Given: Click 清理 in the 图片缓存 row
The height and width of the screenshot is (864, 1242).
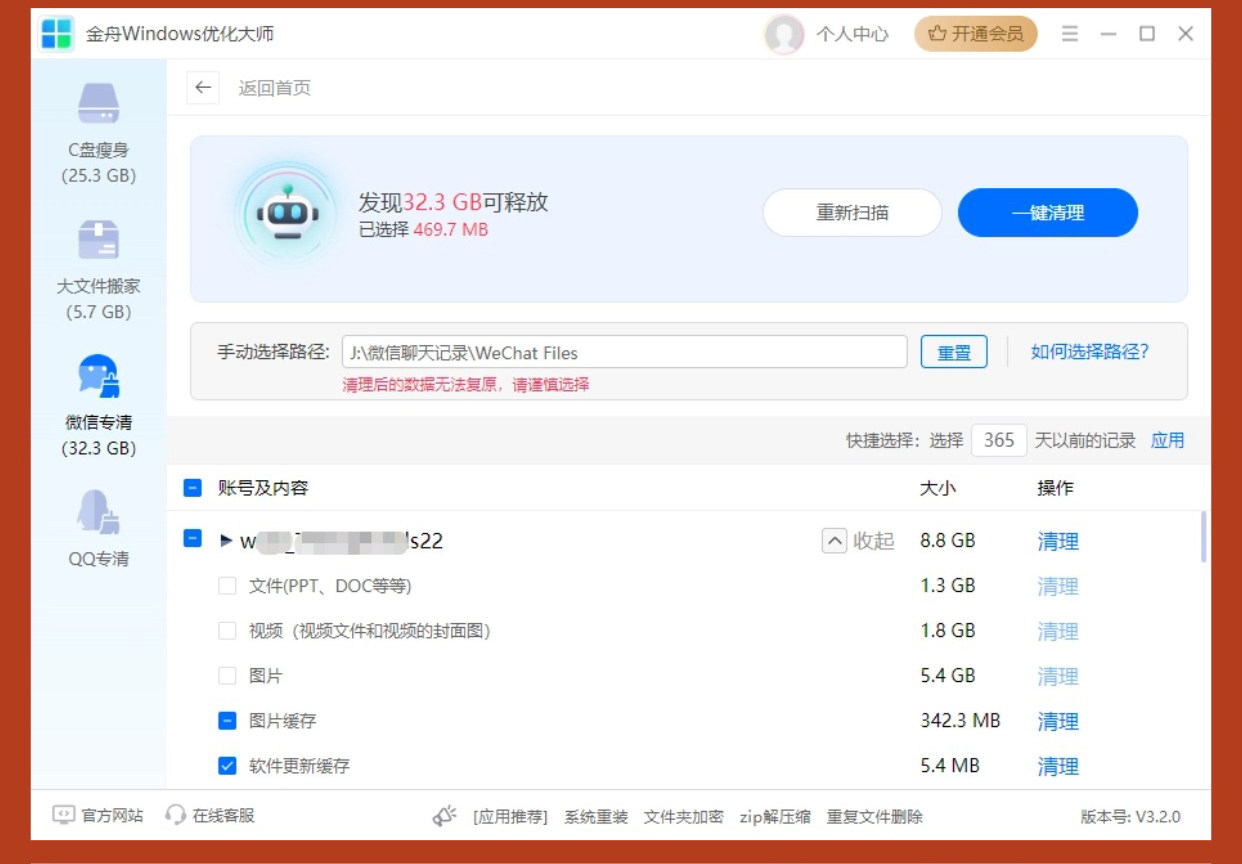Looking at the screenshot, I should (1058, 721).
